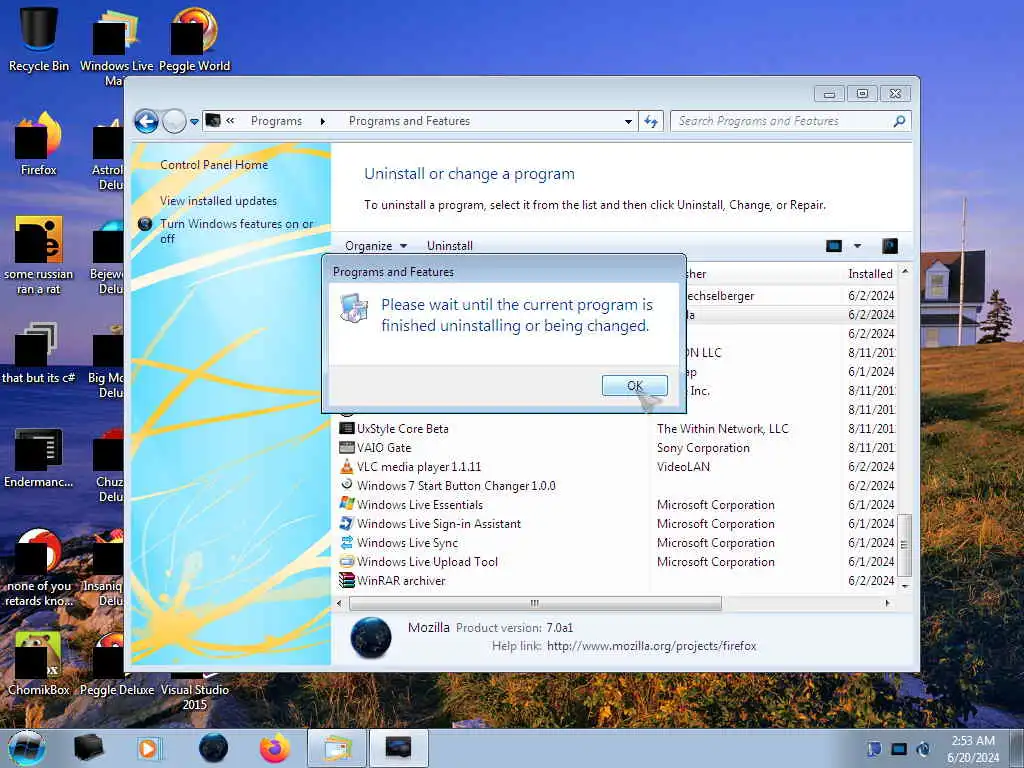Click the WinRAR books icon in the list
This screenshot has width=1024, height=768.
click(347, 580)
